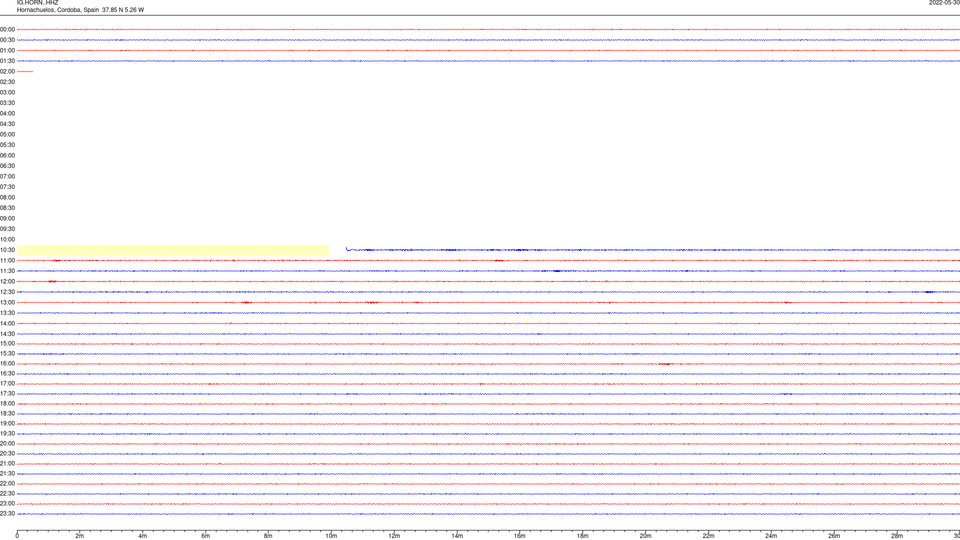Select the 15:00 time label
The image size is (960, 540).
coord(7,343)
